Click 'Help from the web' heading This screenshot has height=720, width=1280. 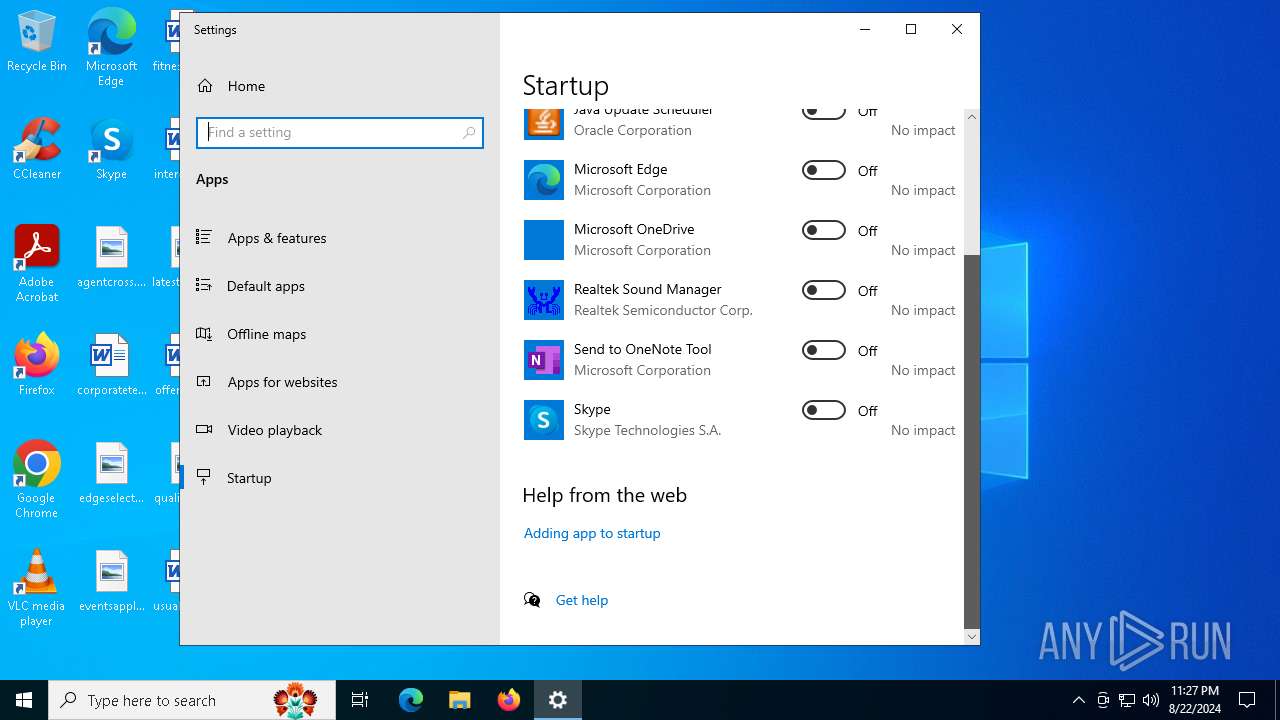(x=605, y=495)
